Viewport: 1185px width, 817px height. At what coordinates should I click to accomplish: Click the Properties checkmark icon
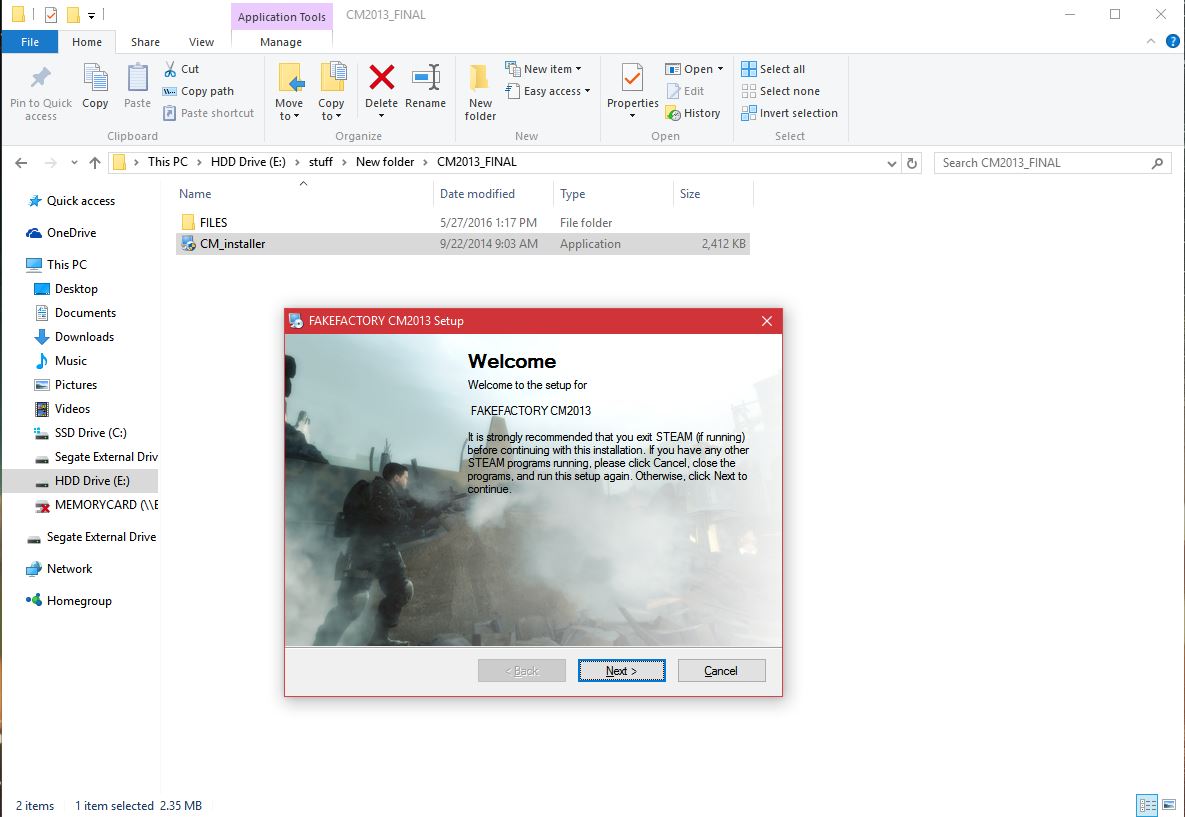(633, 77)
